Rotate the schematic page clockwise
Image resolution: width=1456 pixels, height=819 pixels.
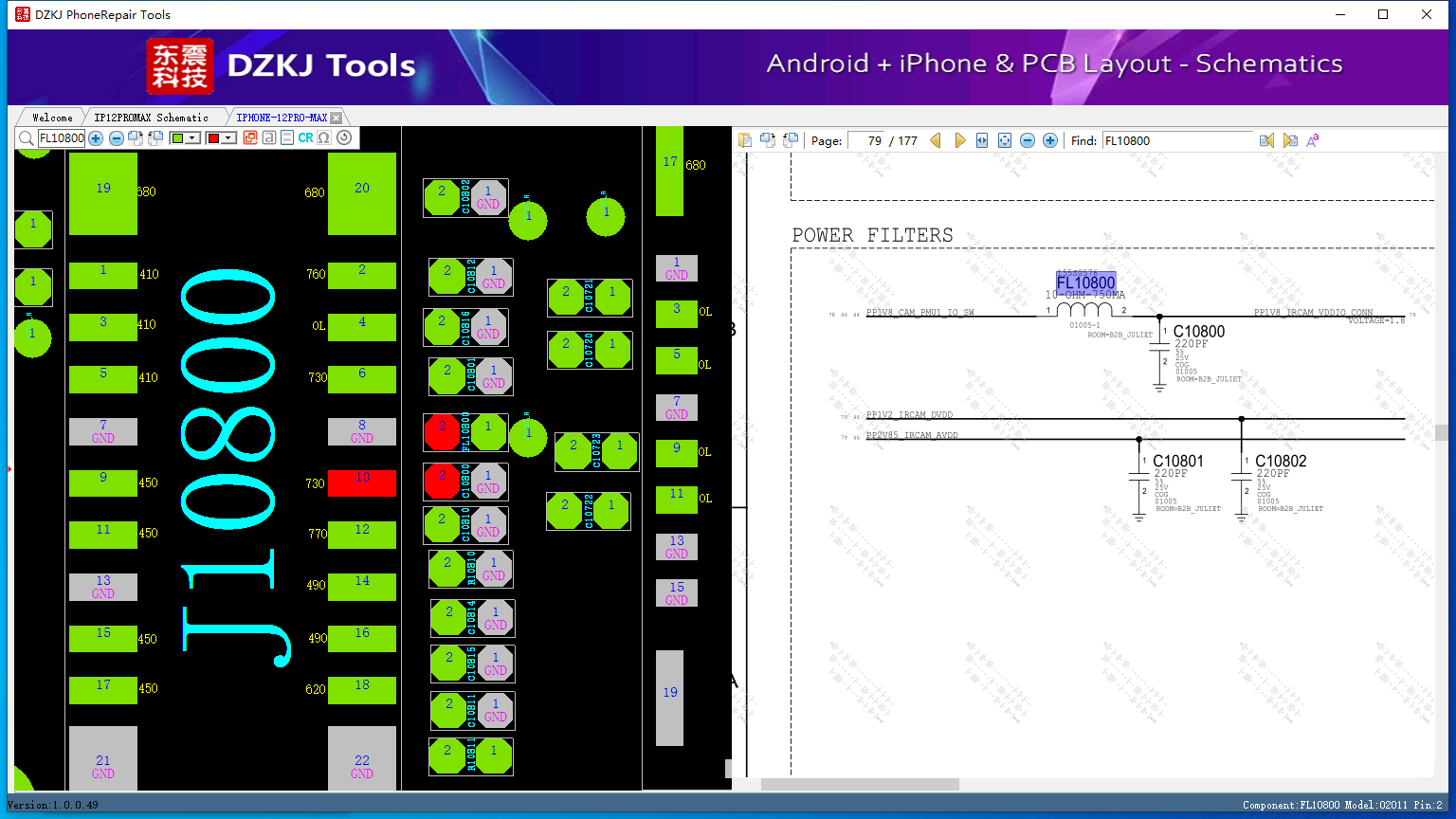[768, 140]
